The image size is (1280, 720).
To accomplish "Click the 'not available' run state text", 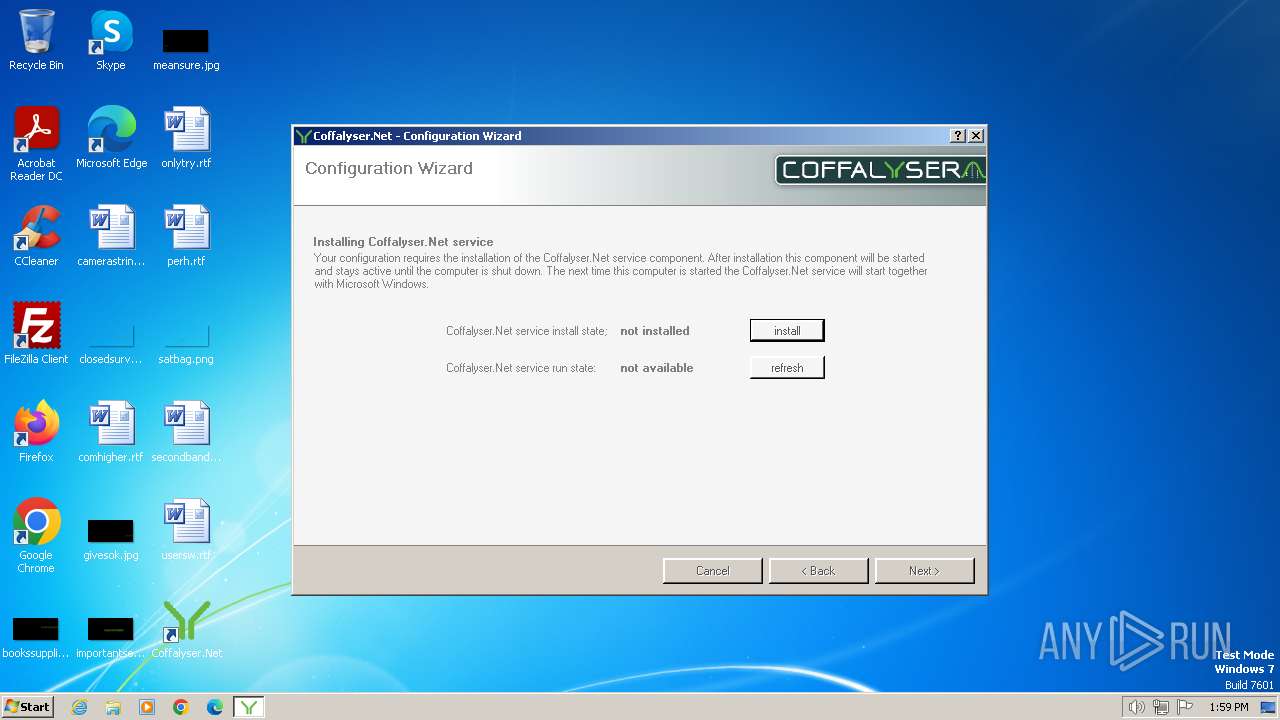I will tap(657, 368).
